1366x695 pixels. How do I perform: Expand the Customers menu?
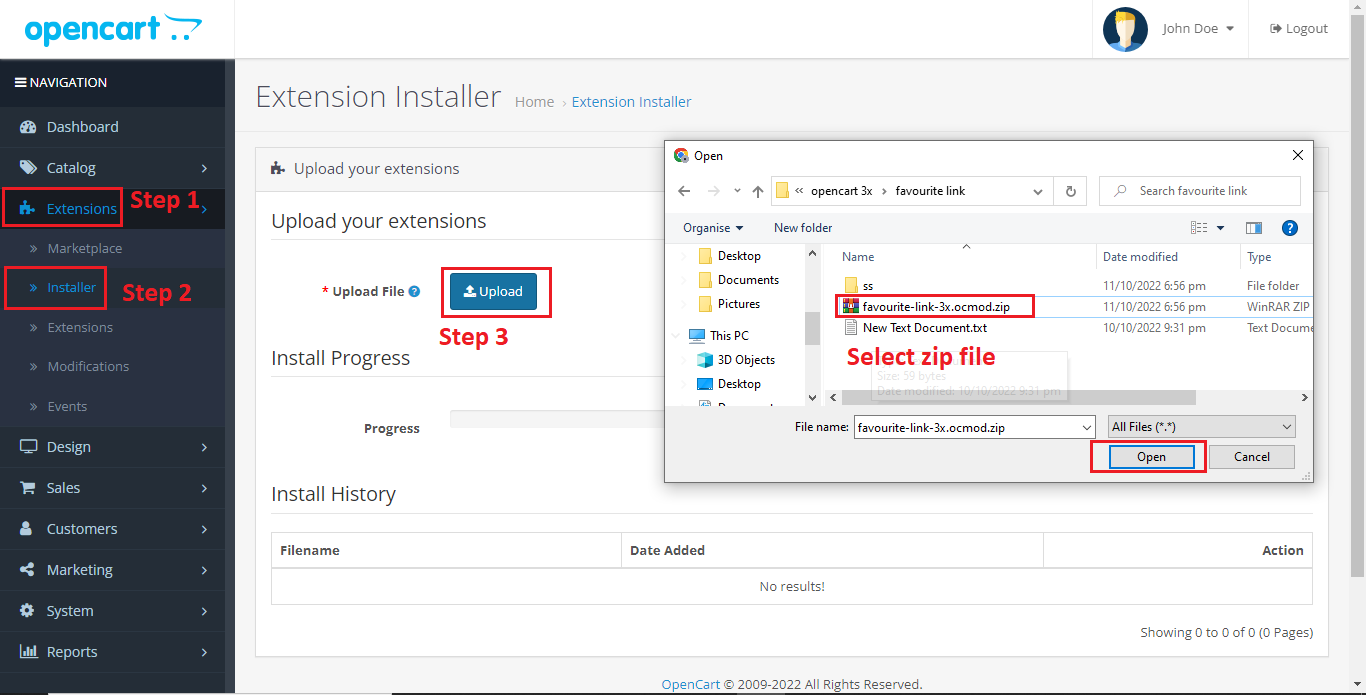point(112,529)
